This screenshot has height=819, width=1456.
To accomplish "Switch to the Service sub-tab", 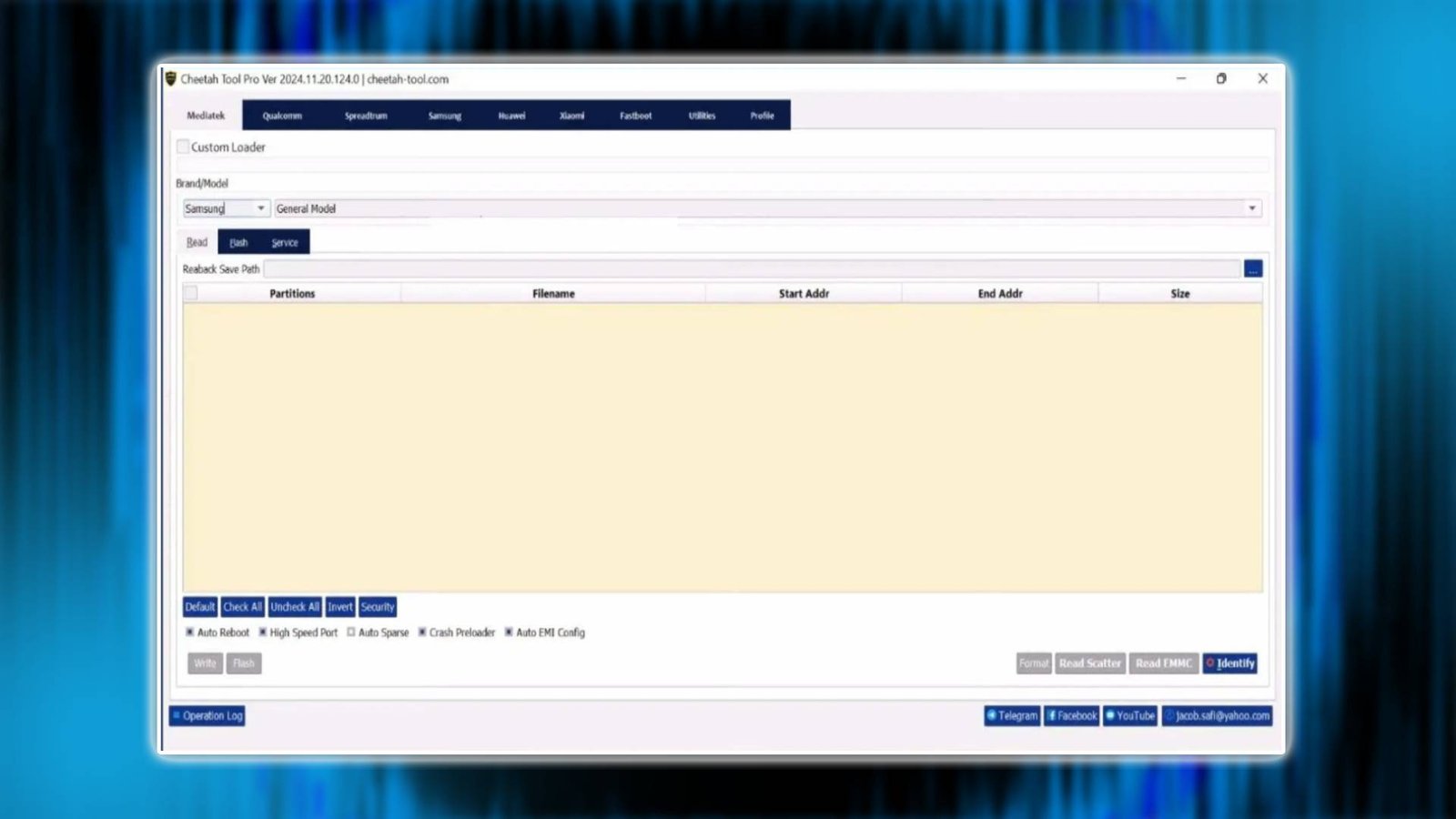I will 284,242.
